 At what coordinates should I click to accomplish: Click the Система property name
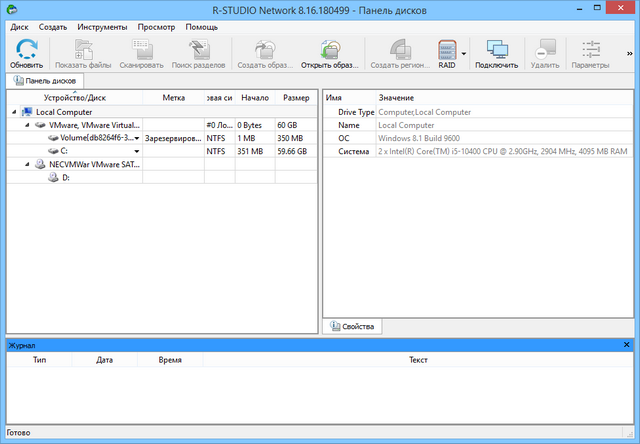point(353,151)
